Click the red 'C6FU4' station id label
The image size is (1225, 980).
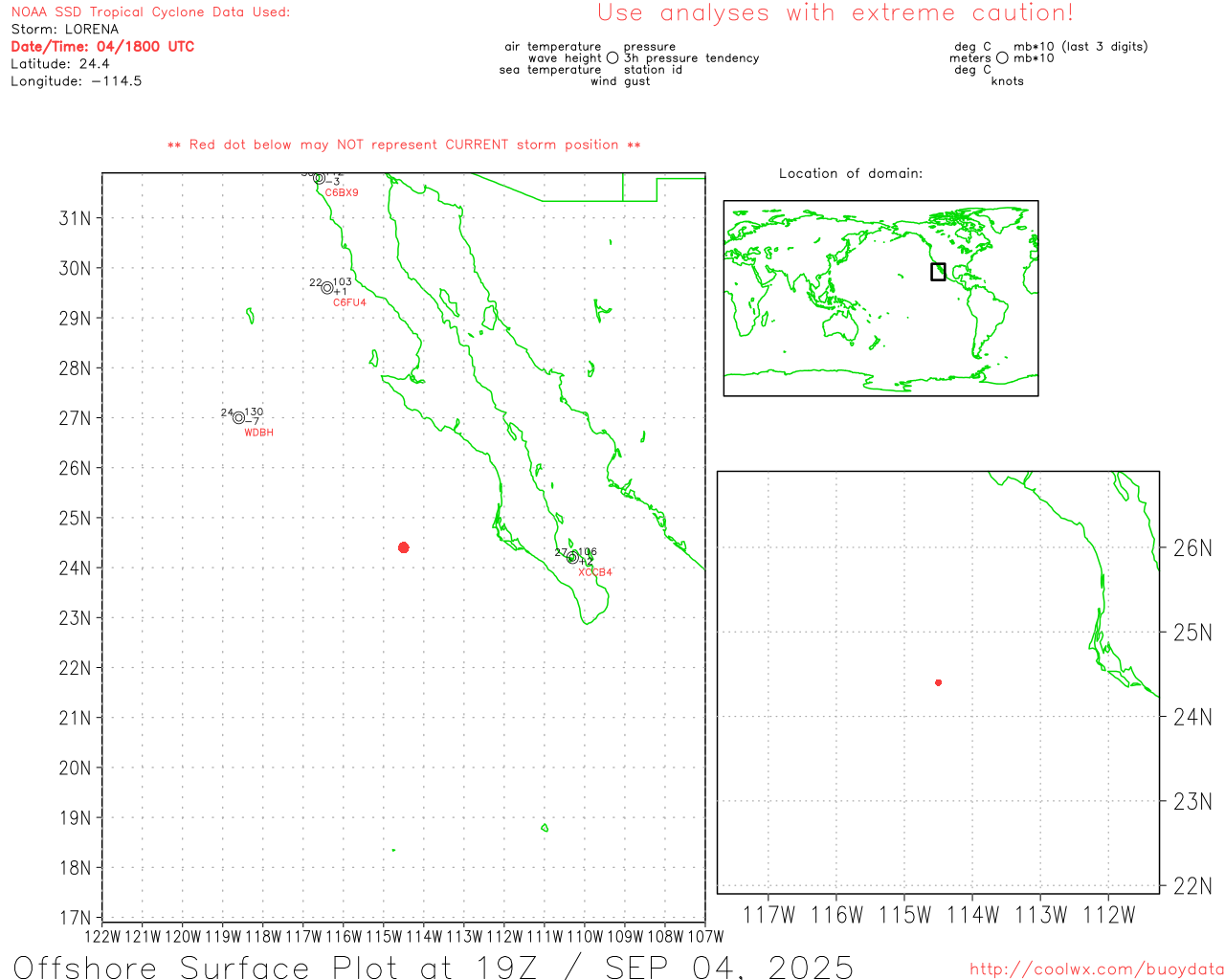tap(349, 302)
